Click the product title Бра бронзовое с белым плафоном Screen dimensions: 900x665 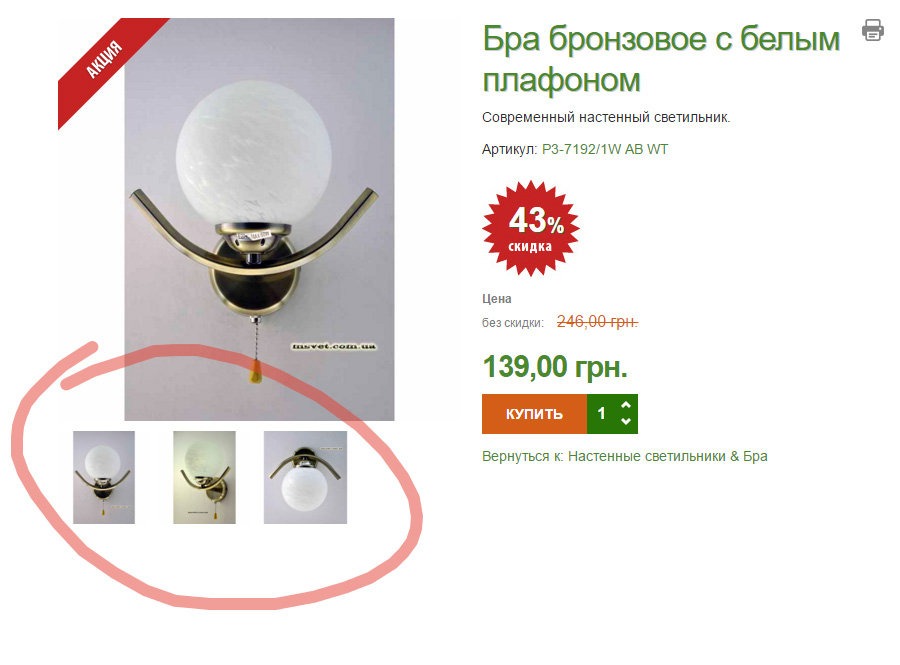[661, 59]
